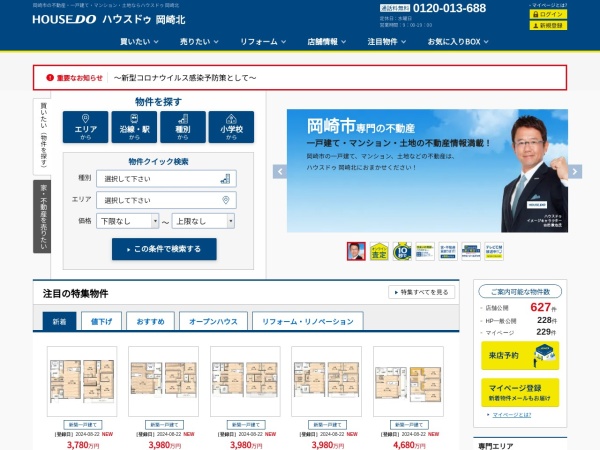Viewport: 600px width, 450px height.
Task: Select the sixth banner slide thumbnail
Action: click(x=471, y=251)
